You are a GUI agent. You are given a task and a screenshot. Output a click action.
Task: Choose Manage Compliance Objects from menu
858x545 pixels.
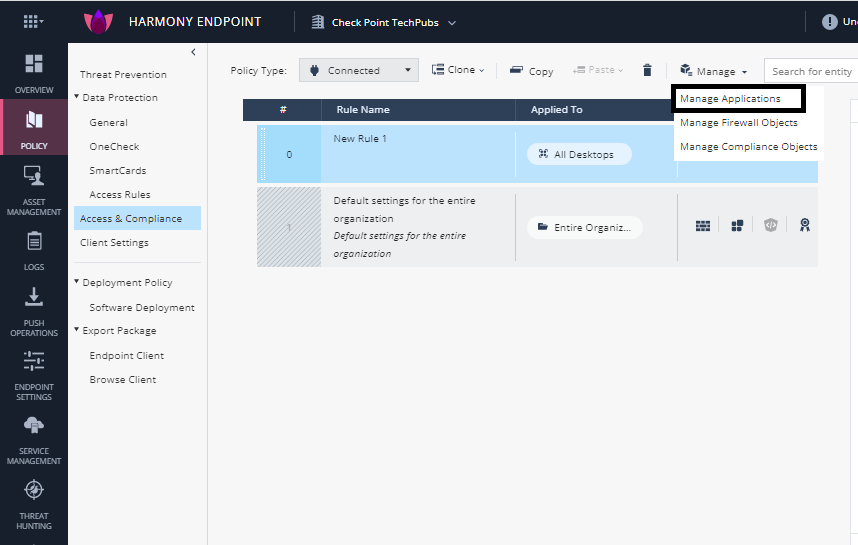(749, 147)
